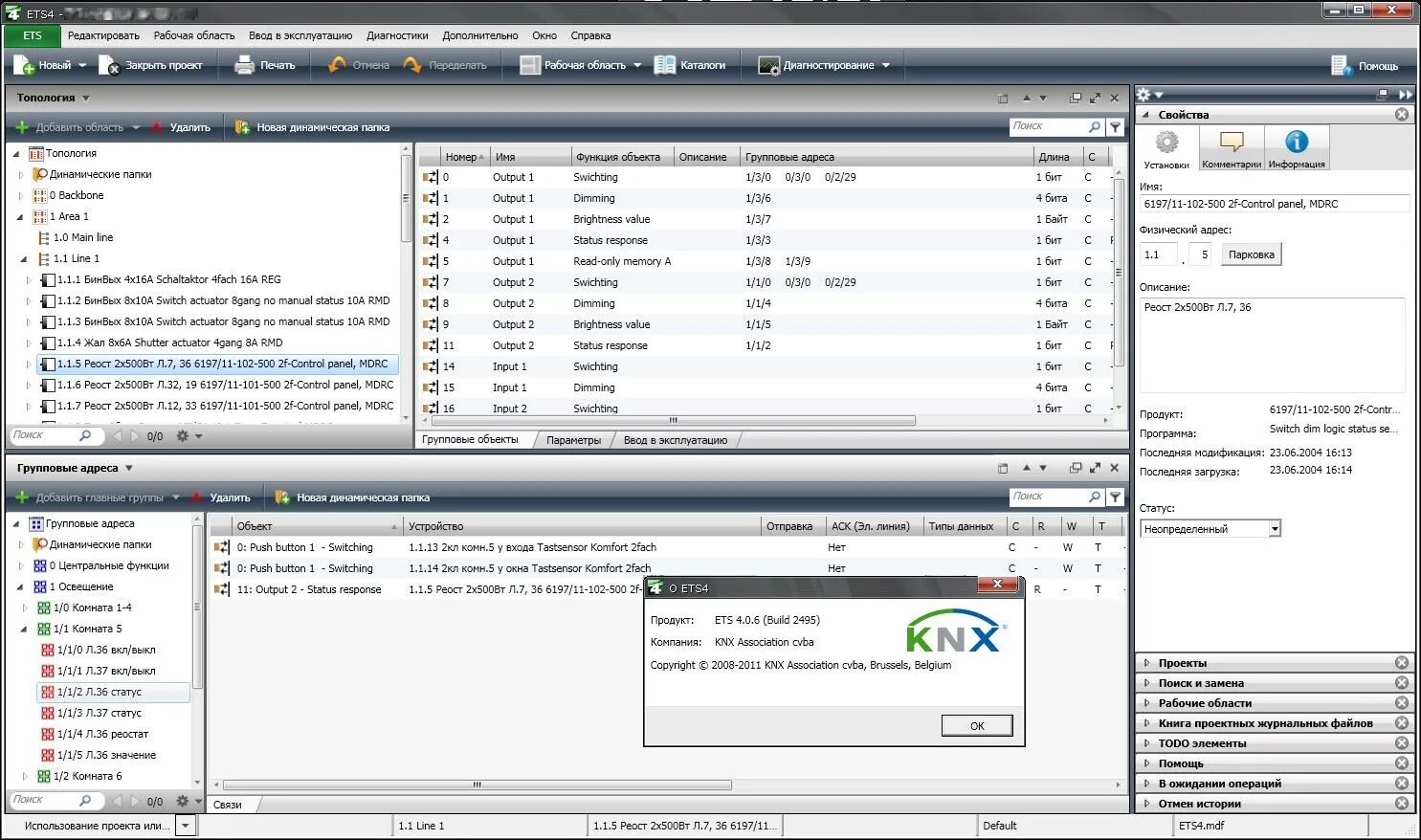Click the Отмена undo icon
The height and width of the screenshot is (840, 1421).
click(x=337, y=65)
